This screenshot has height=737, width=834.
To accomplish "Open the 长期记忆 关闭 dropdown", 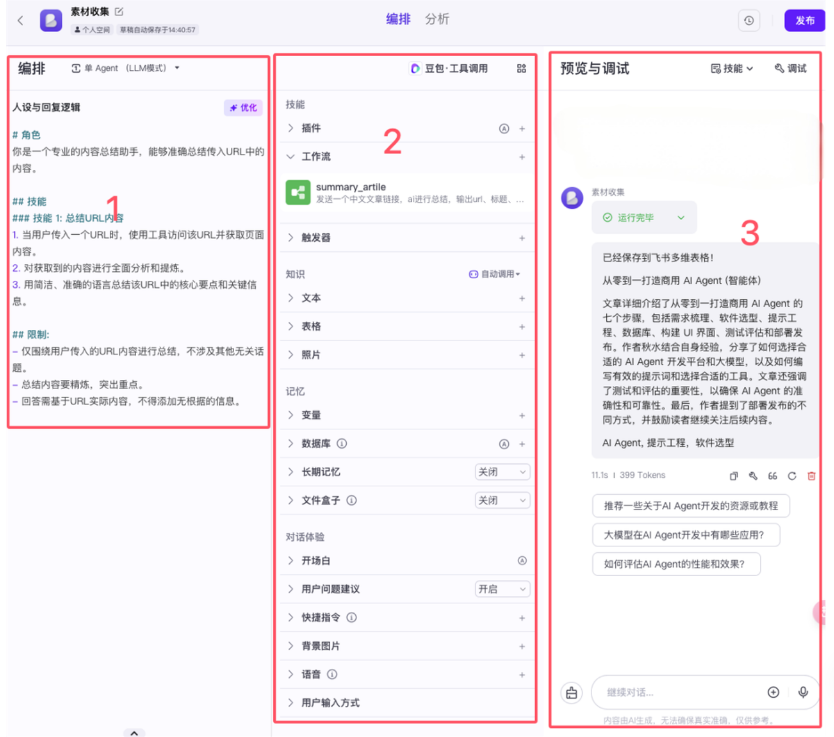I will (502, 472).
